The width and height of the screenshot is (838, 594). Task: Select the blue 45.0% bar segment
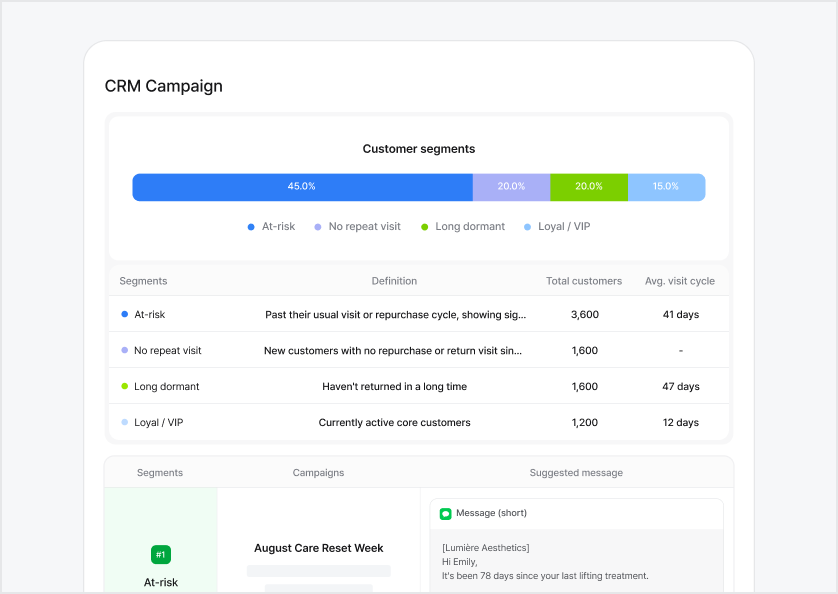tap(302, 187)
